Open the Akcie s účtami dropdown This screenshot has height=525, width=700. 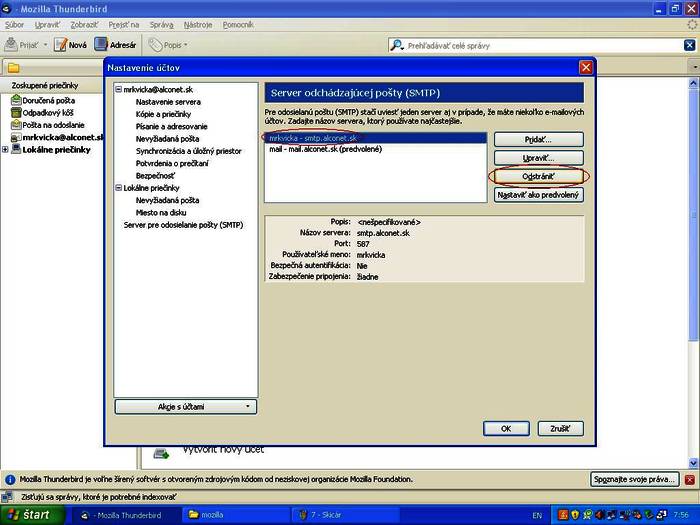coord(186,407)
